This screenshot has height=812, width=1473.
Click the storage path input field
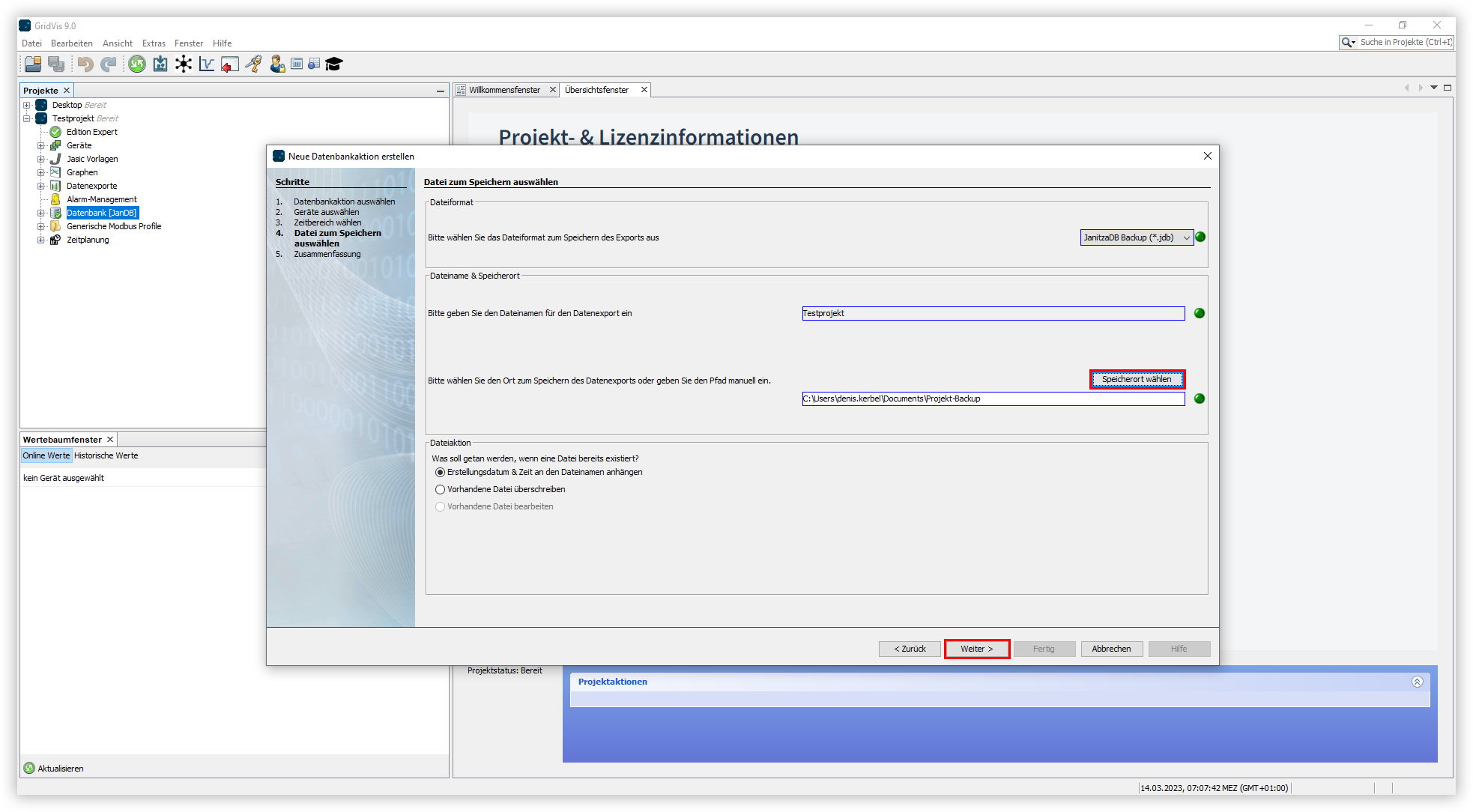pyautogui.click(x=993, y=399)
